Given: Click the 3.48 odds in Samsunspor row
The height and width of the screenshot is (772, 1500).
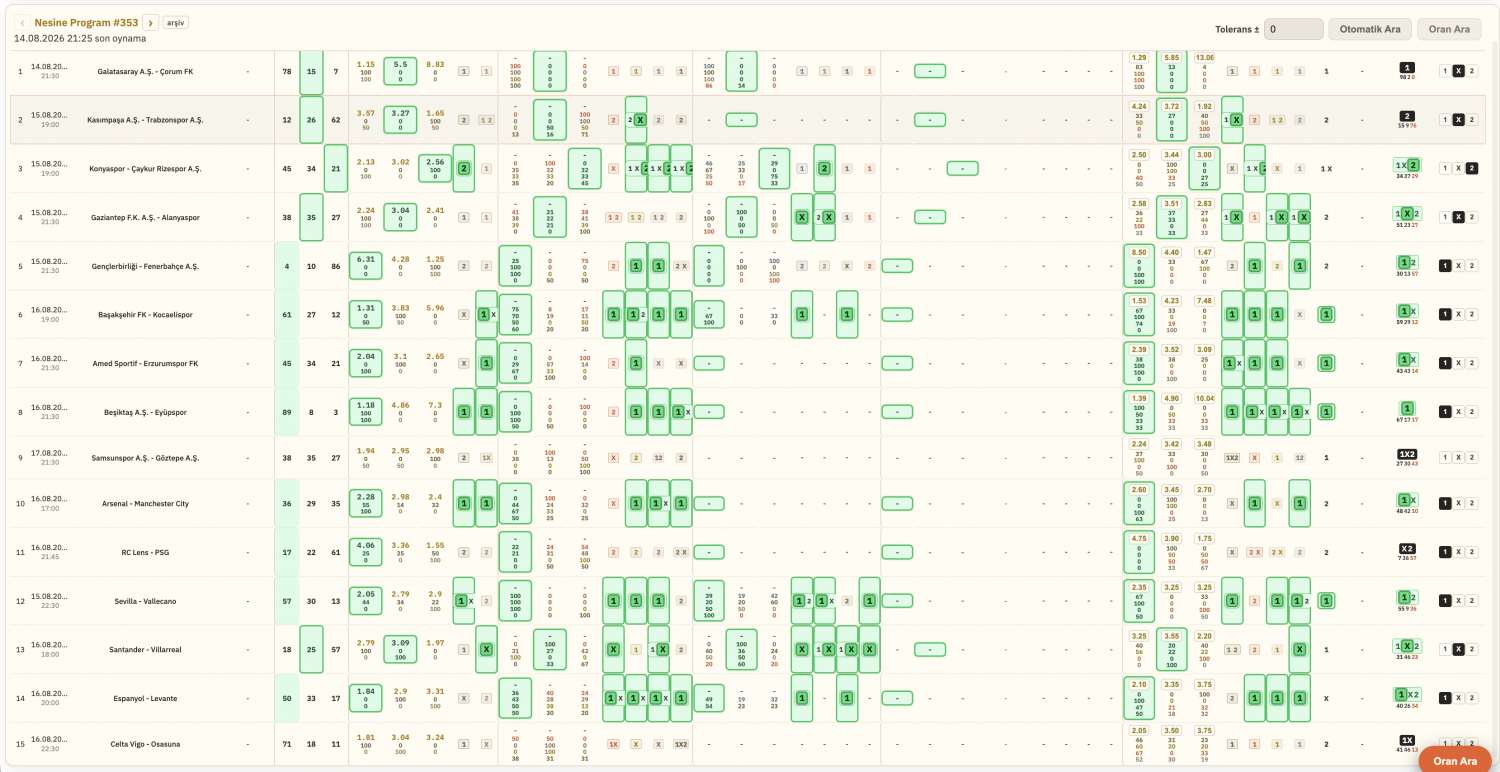Looking at the screenshot, I should [1205, 444].
